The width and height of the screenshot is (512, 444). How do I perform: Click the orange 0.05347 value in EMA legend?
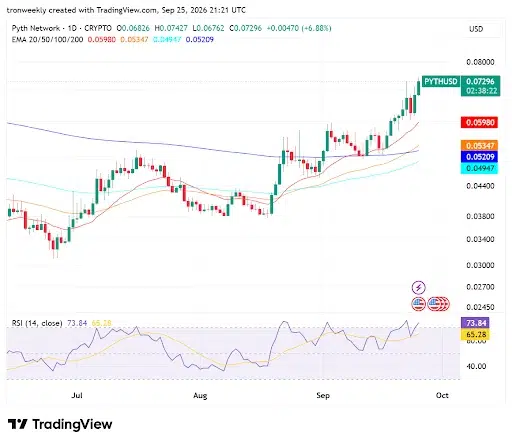pos(134,39)
